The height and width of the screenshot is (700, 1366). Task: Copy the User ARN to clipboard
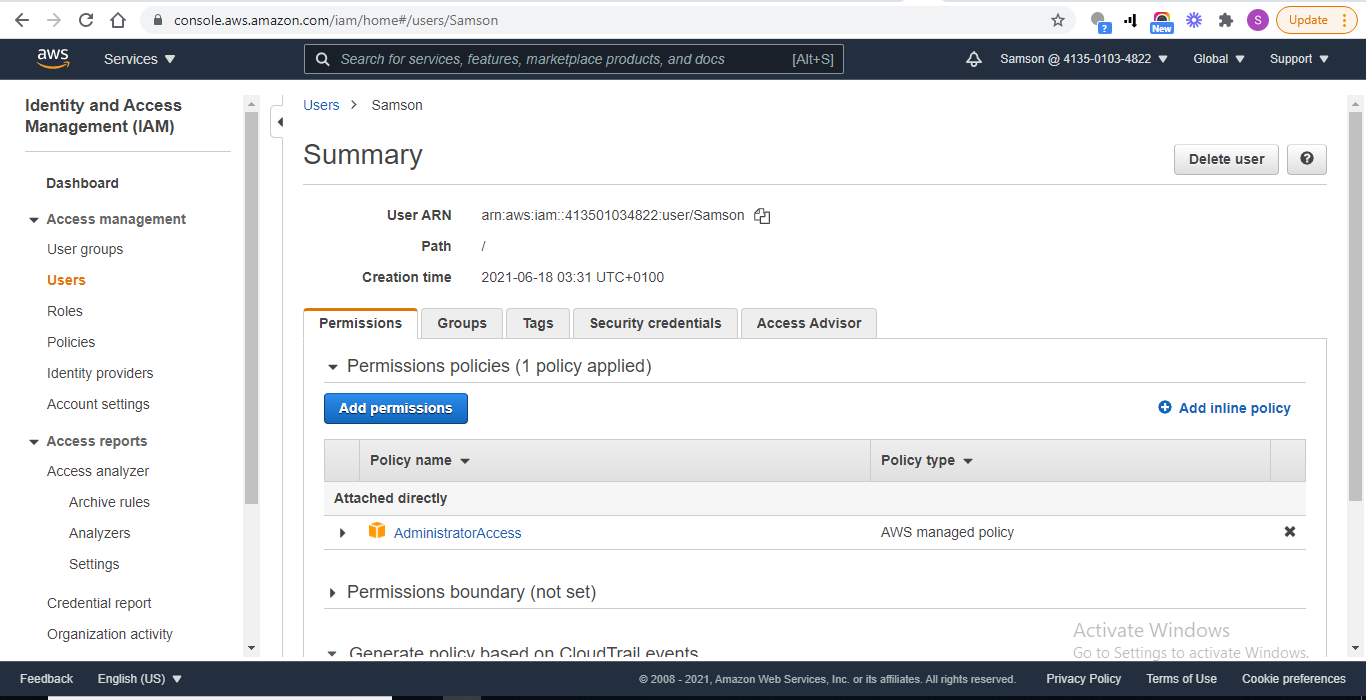[x=761, y=215]
